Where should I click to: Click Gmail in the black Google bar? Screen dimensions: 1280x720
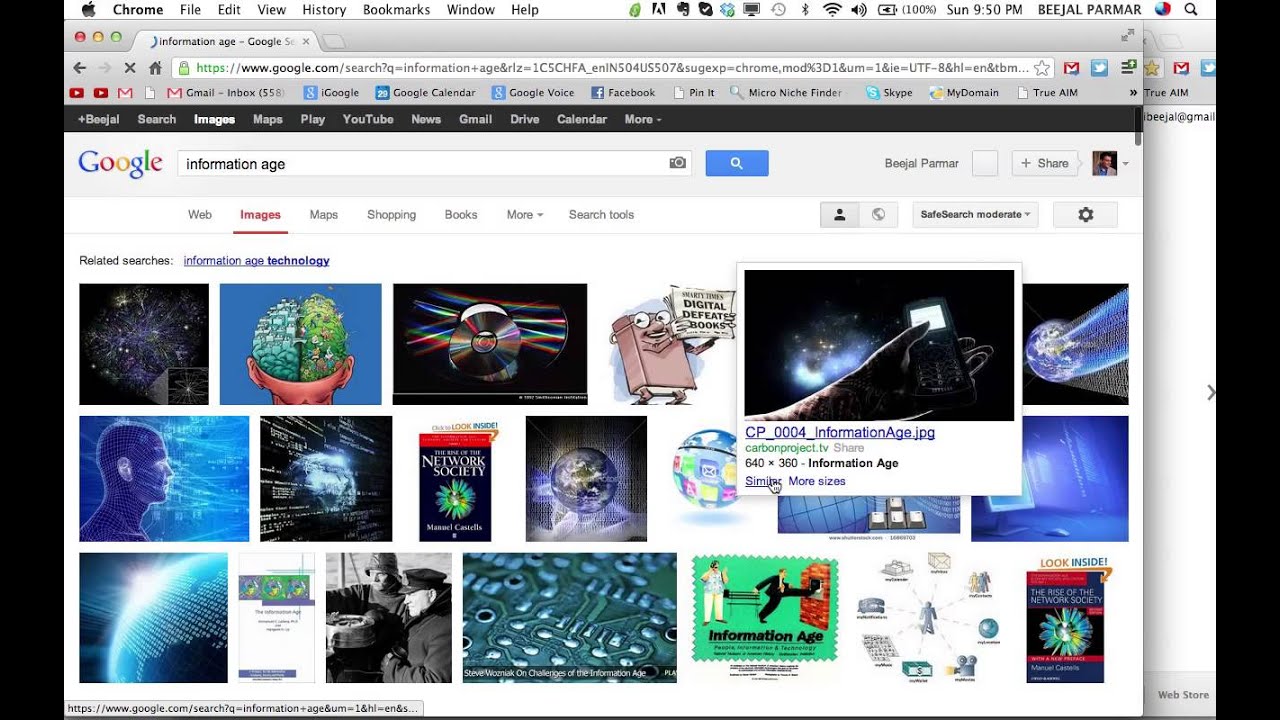click(475, 119)
